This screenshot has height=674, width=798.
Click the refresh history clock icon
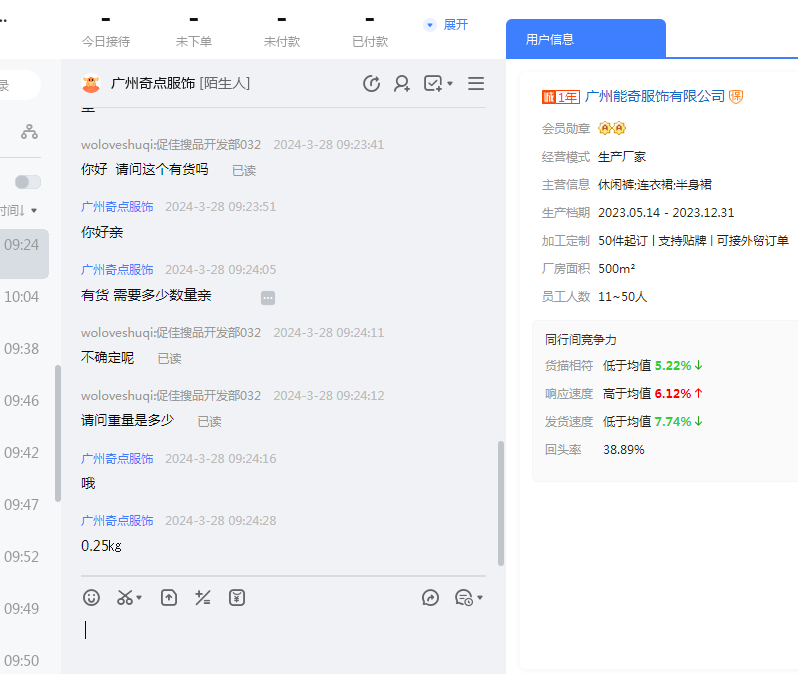point(371,84)
